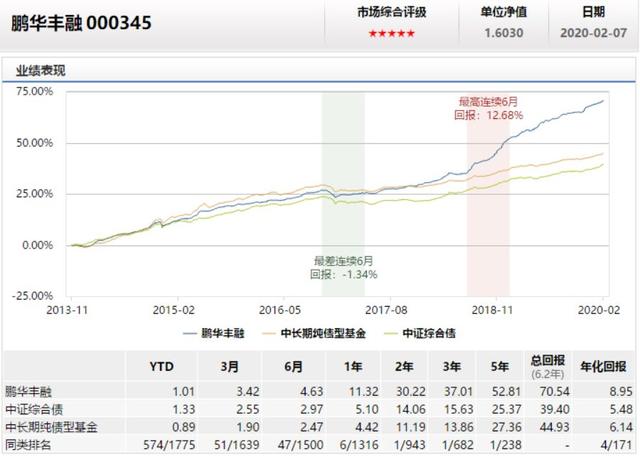
Task: Click 中长期纯债型基金 total return 44.93
Action: pos(554,427)
